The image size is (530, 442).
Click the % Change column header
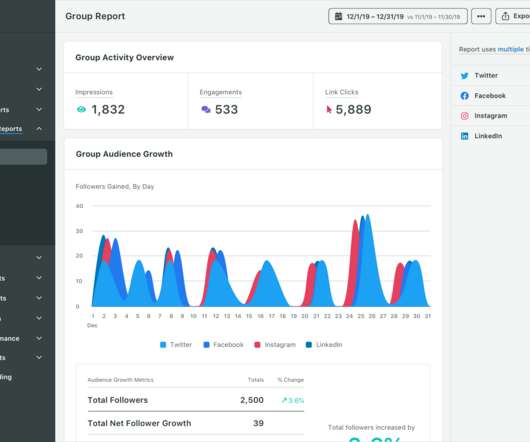point(291,380)
